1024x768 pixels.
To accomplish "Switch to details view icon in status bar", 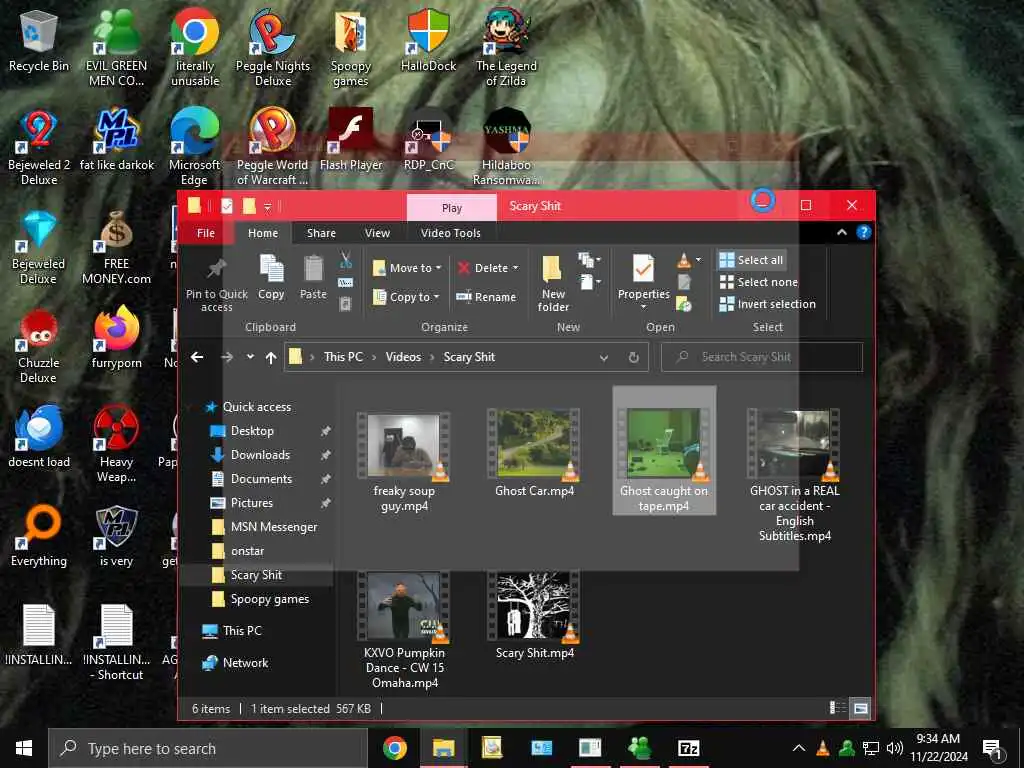I will coord(837,708).
